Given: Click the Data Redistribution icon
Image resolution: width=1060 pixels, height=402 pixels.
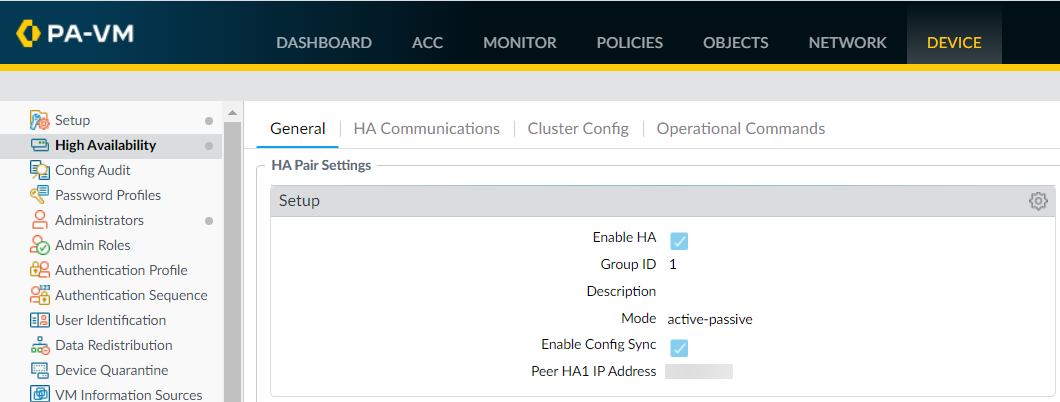Looking at the screenshot, I should pyautogui.click(x=39, y=345).
